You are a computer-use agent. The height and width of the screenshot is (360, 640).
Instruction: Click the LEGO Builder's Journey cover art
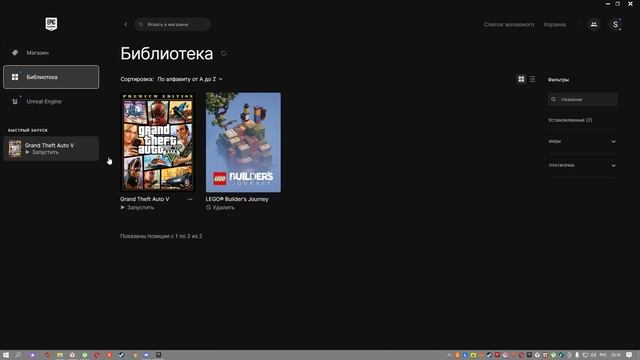pos(243,142)
